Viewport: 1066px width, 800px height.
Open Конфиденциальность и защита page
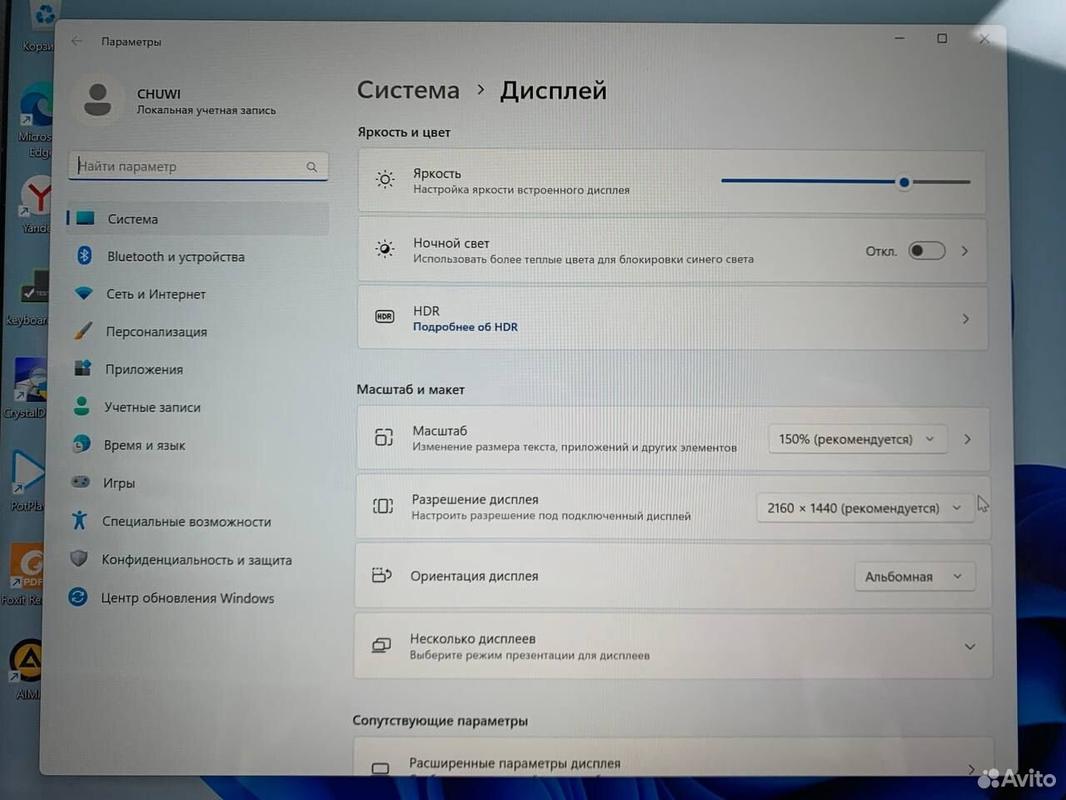tap(198, 559)
